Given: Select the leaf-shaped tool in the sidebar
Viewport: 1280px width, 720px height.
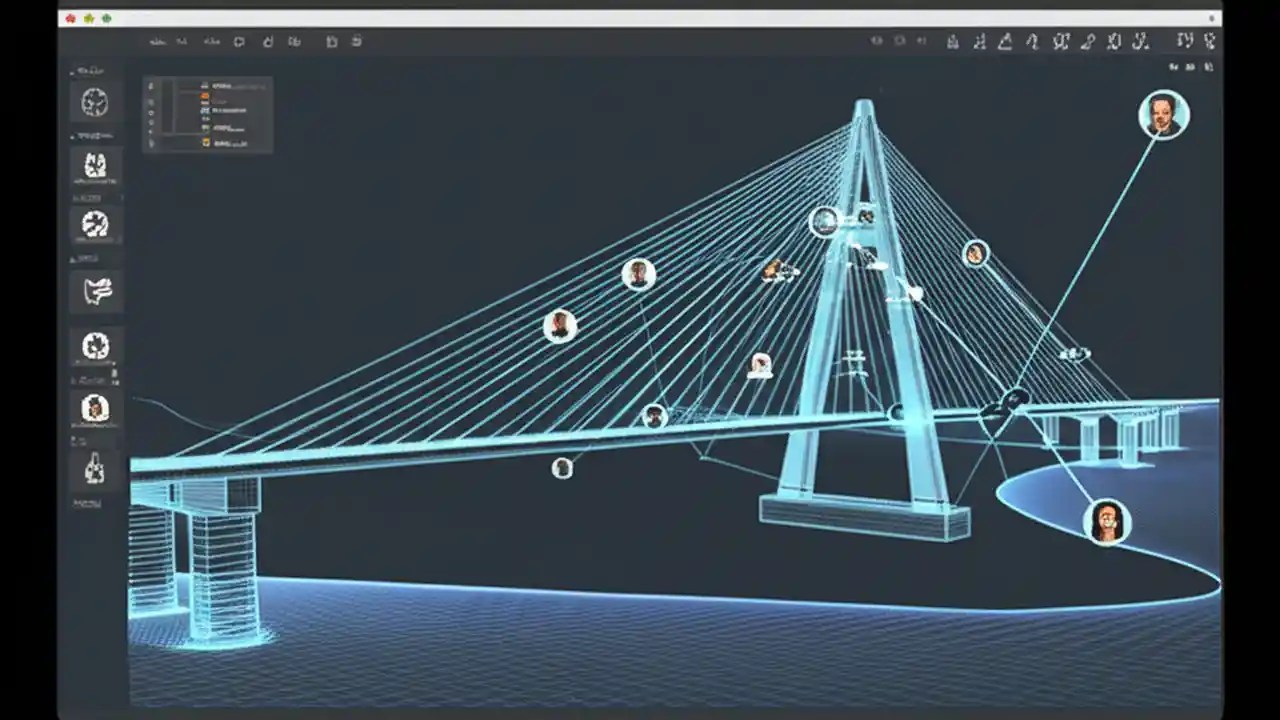Looking at the screenshot, I should (95, 290).
